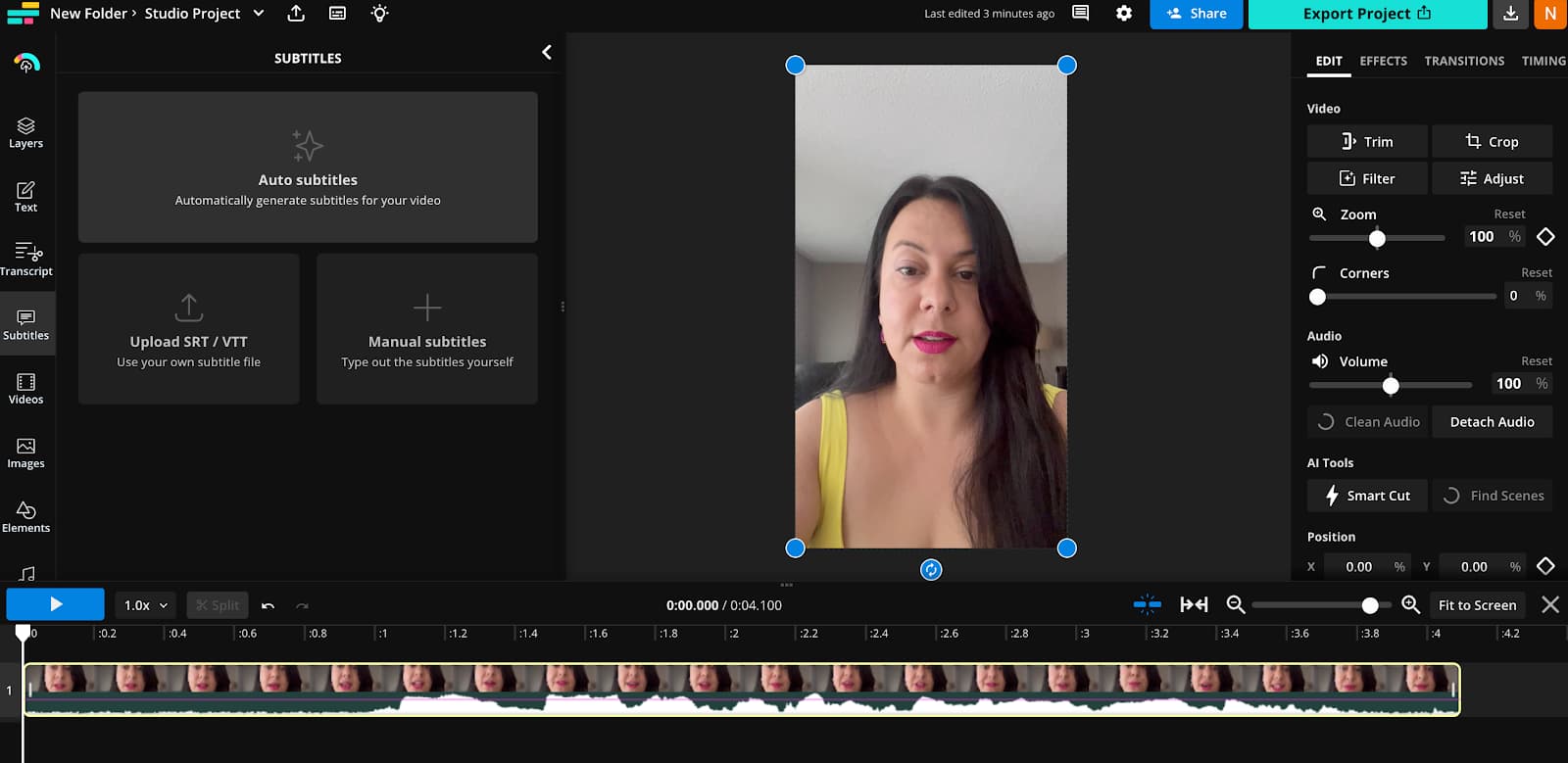The width and height of the screenshot is (1568, 763).
Task: Toggle the Zoom keyframe diamond
Action: click(x=1545, y=236)
